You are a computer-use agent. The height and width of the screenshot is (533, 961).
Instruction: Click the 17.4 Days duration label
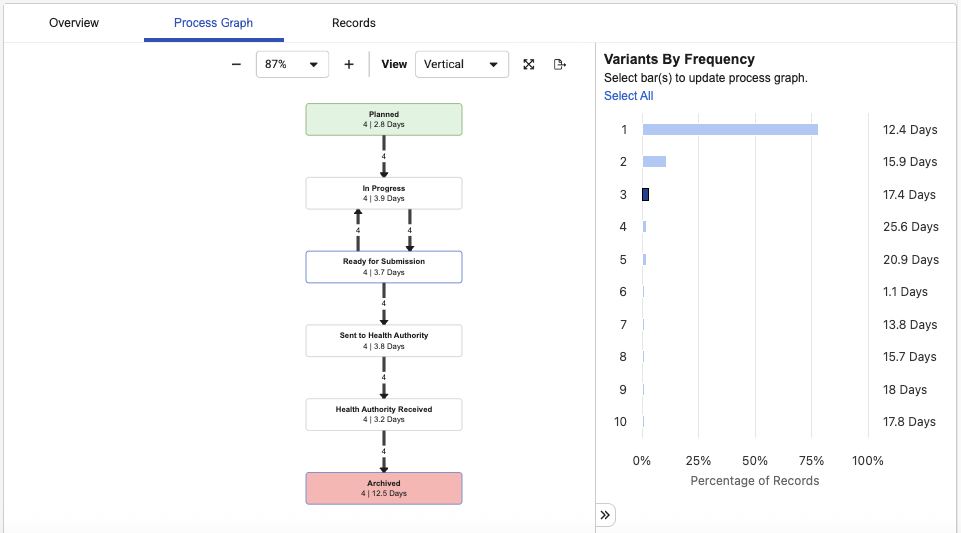coord(910,195)
